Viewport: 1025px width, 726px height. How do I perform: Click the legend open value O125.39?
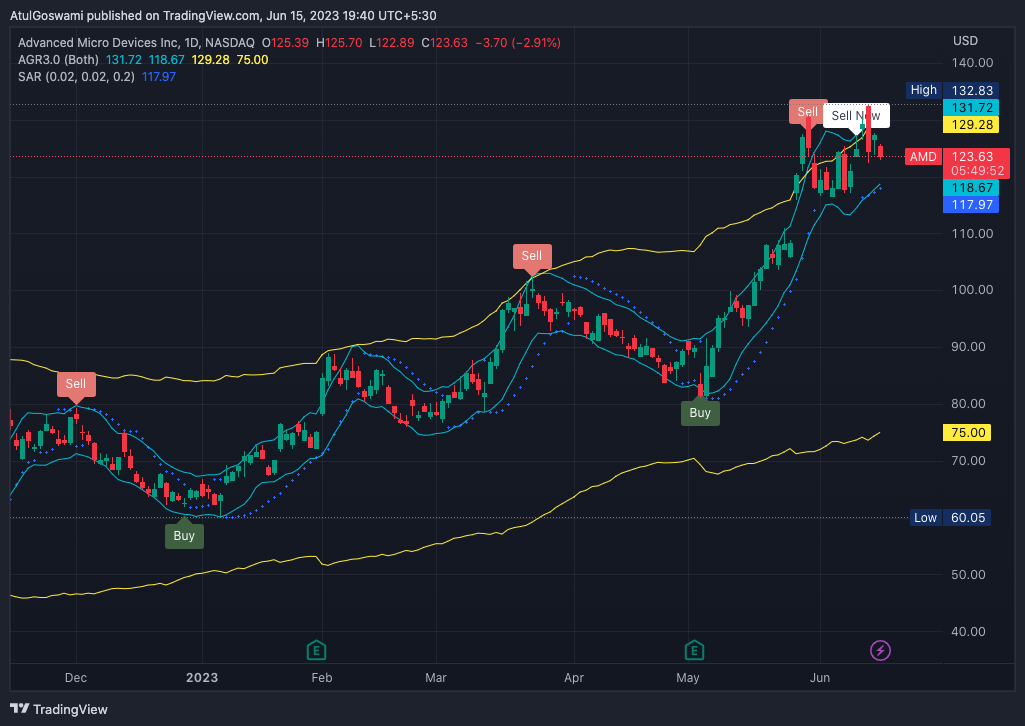coord(285,43)
